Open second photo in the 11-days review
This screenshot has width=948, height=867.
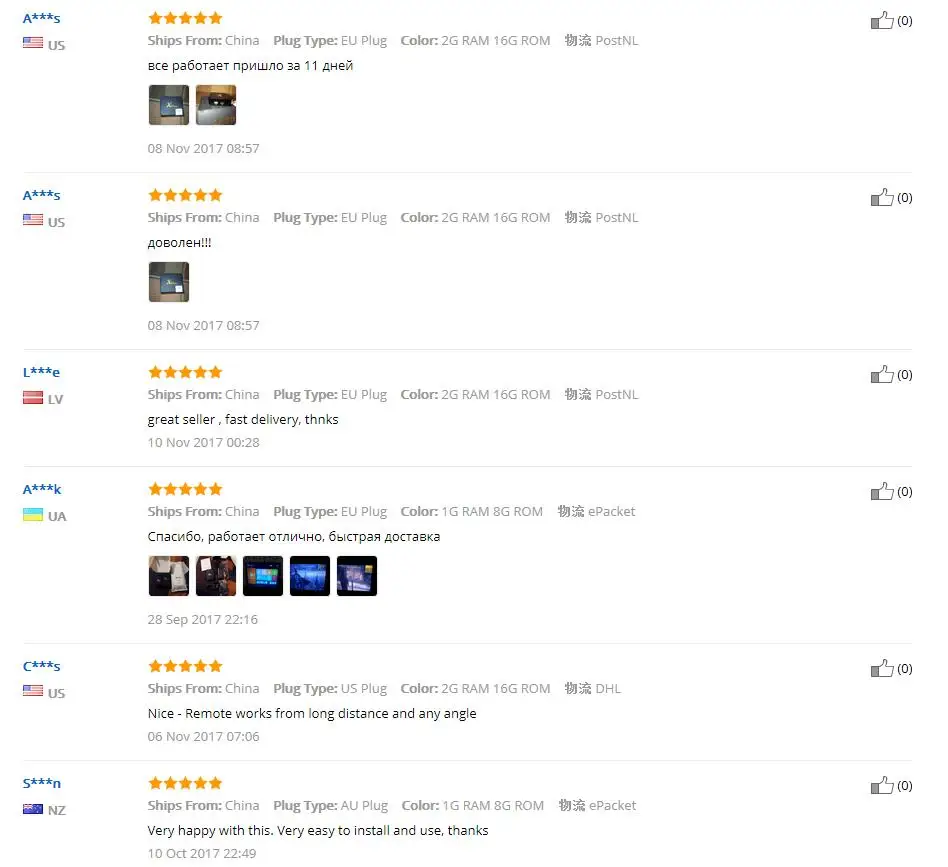[x=216, y=105]
